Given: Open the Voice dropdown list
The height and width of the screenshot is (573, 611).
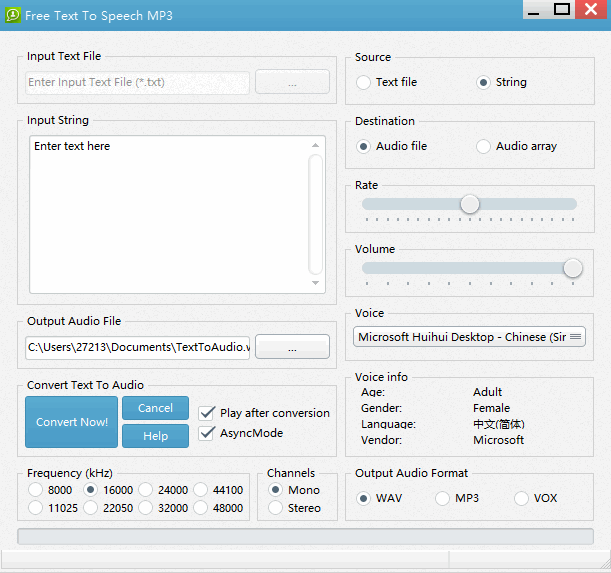Looking at the screenshot, I should coord(469,337).
